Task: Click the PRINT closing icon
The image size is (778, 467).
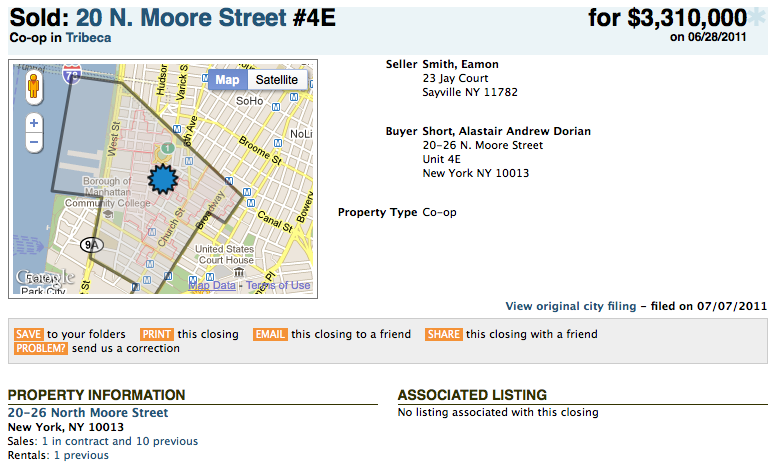Action: pos(157,334)
